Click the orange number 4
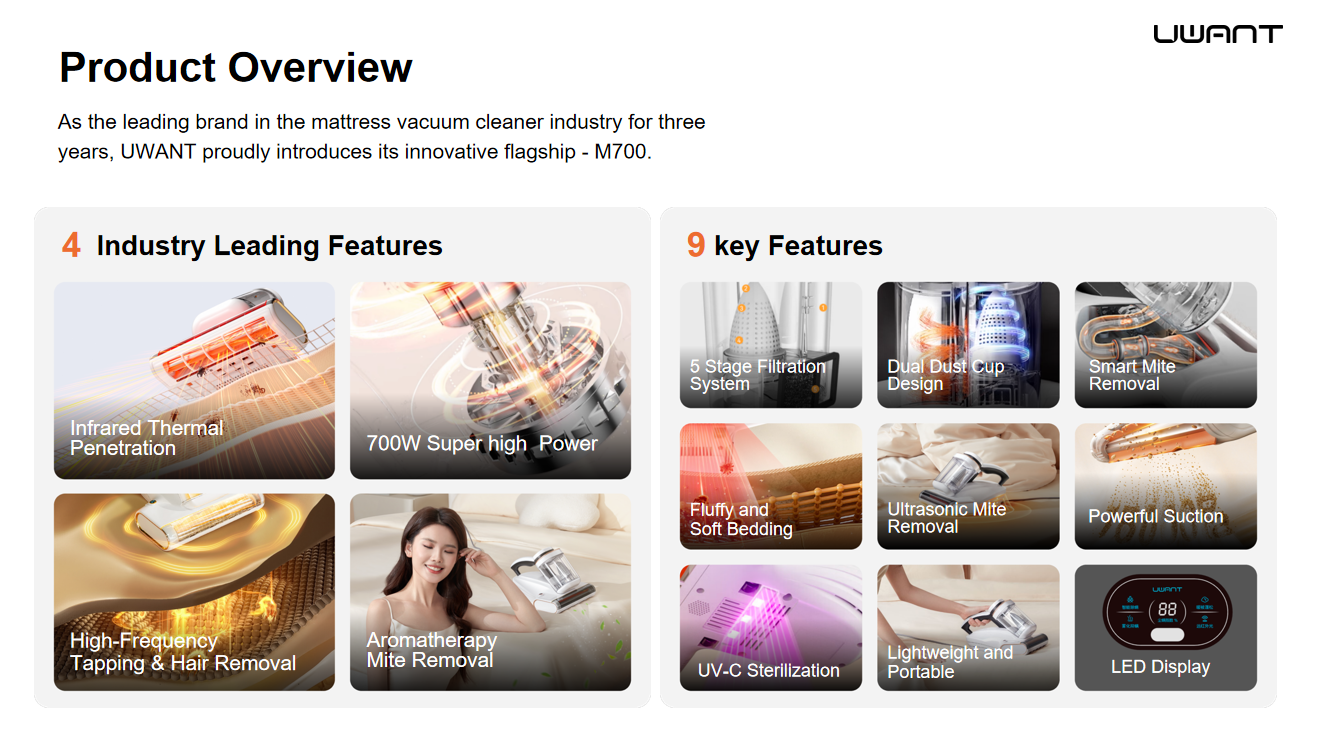Viewport: 1321px width, 742px height. pos(71,246)
